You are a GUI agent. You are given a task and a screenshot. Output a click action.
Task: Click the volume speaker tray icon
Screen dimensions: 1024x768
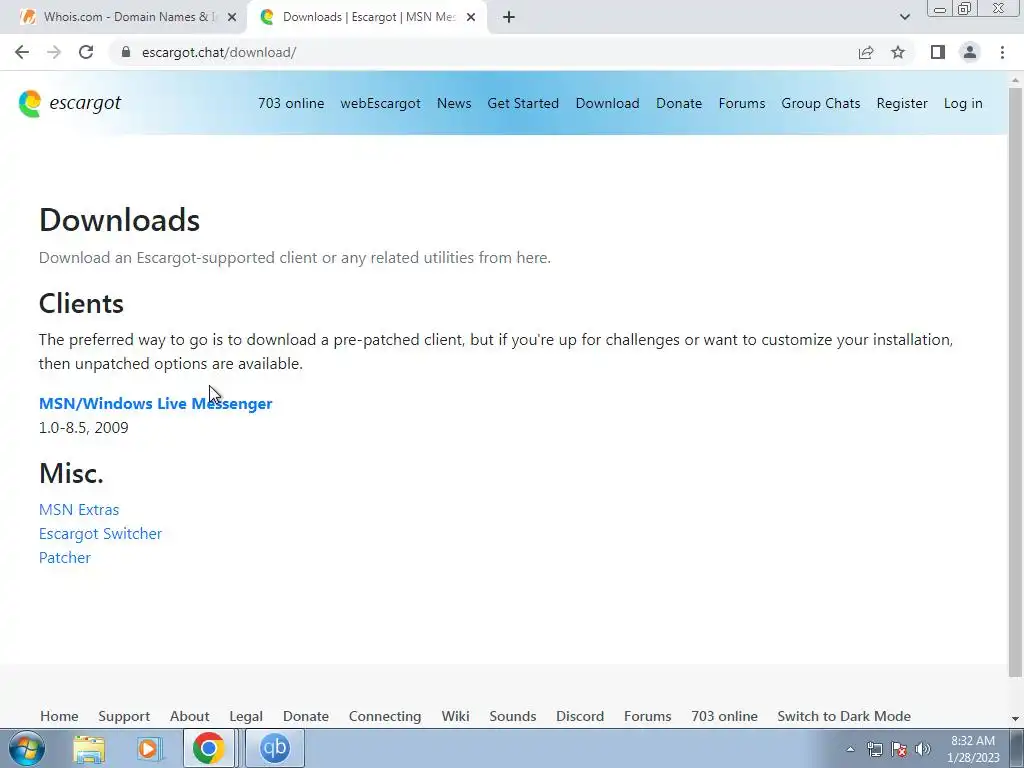click(x=923, y=749)
